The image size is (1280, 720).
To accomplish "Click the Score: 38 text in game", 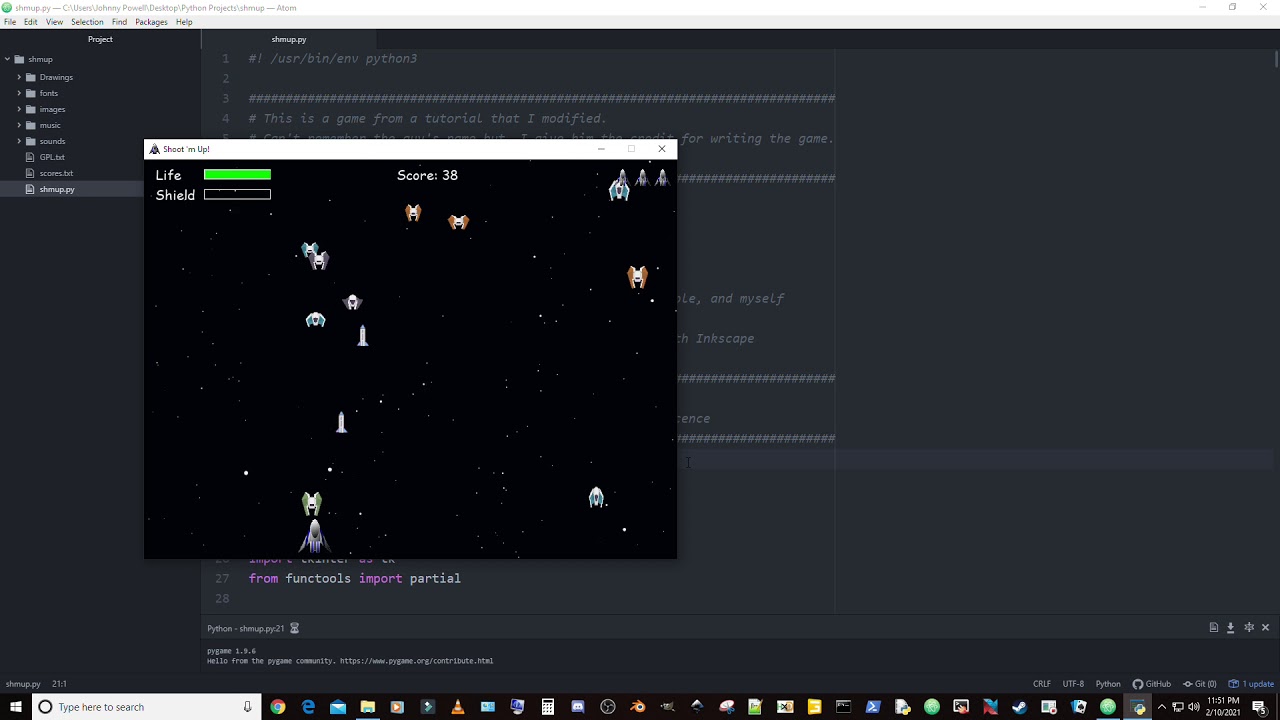I will 427,175.
